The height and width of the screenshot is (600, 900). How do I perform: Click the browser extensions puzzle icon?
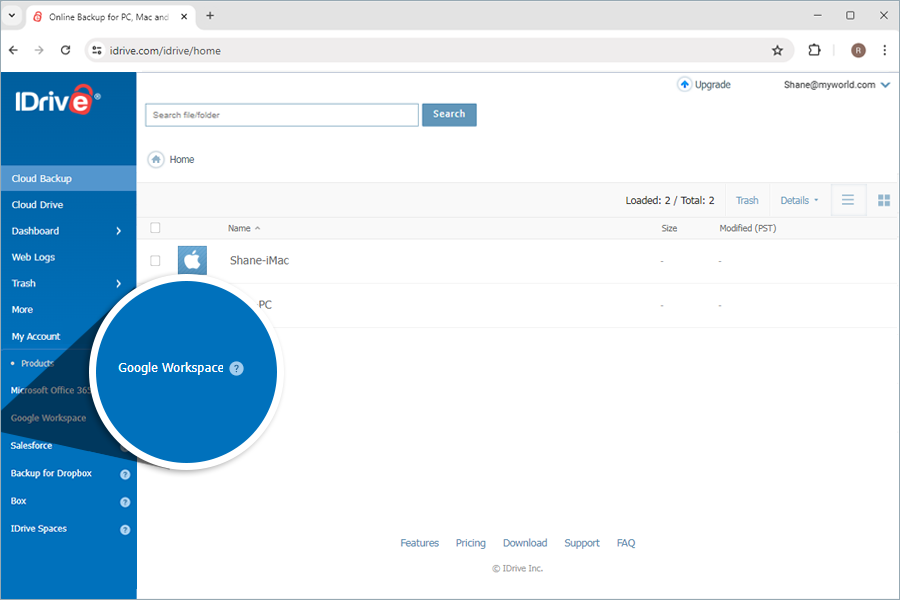(x=814, y=49)
